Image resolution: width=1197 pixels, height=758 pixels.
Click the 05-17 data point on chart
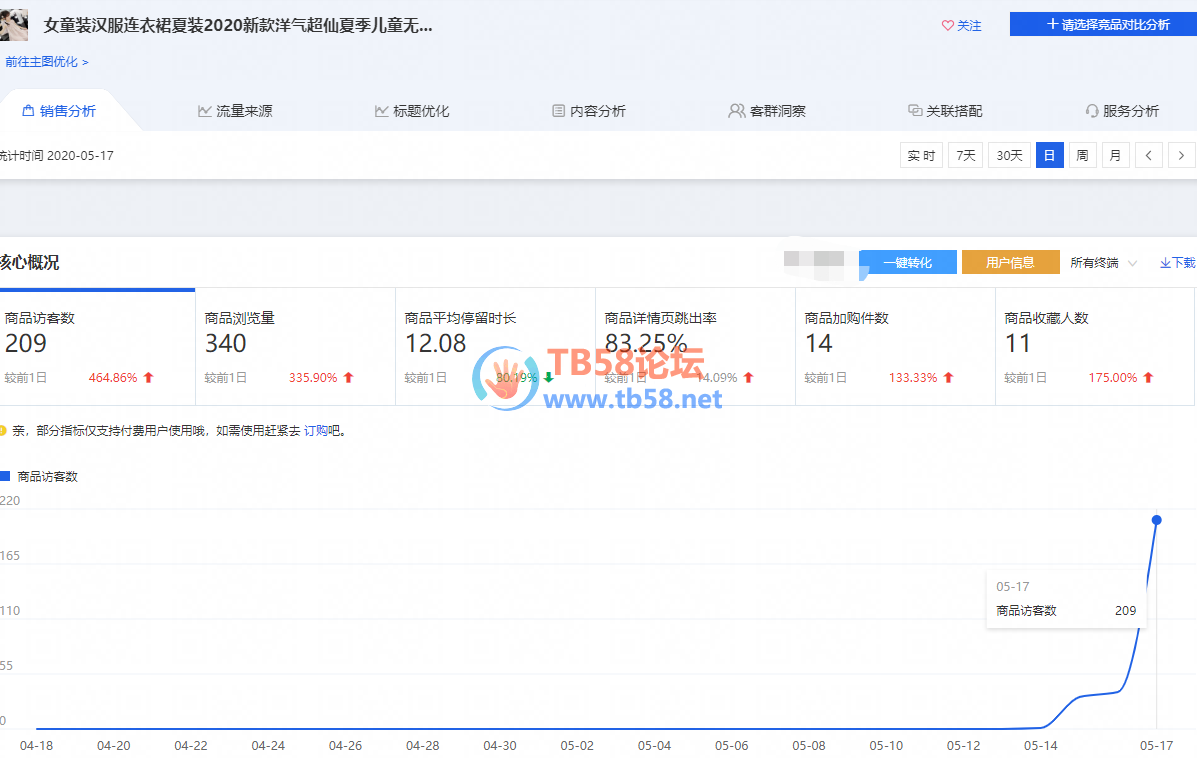tap(1157, 520)
